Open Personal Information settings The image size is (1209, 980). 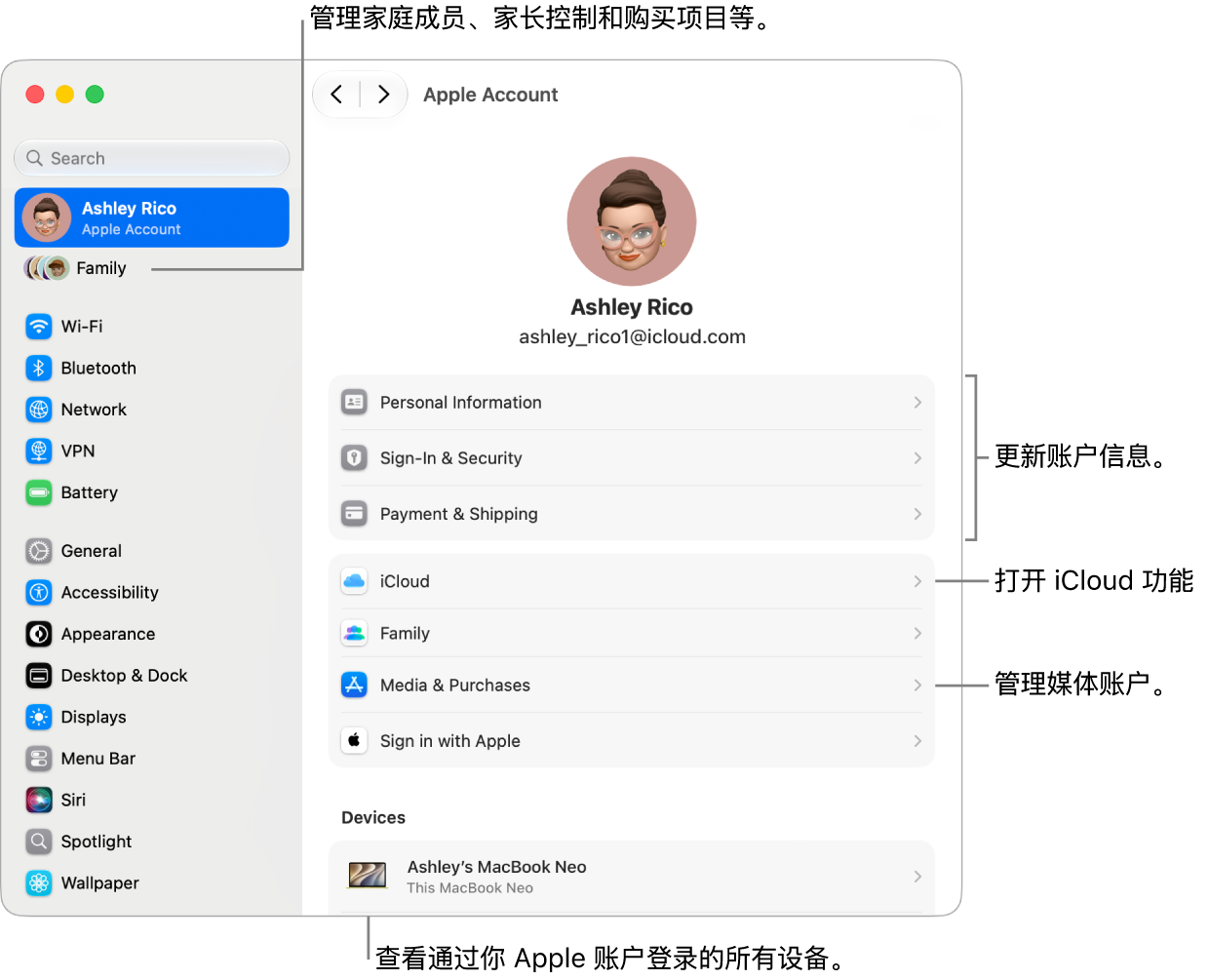[632, 402]
